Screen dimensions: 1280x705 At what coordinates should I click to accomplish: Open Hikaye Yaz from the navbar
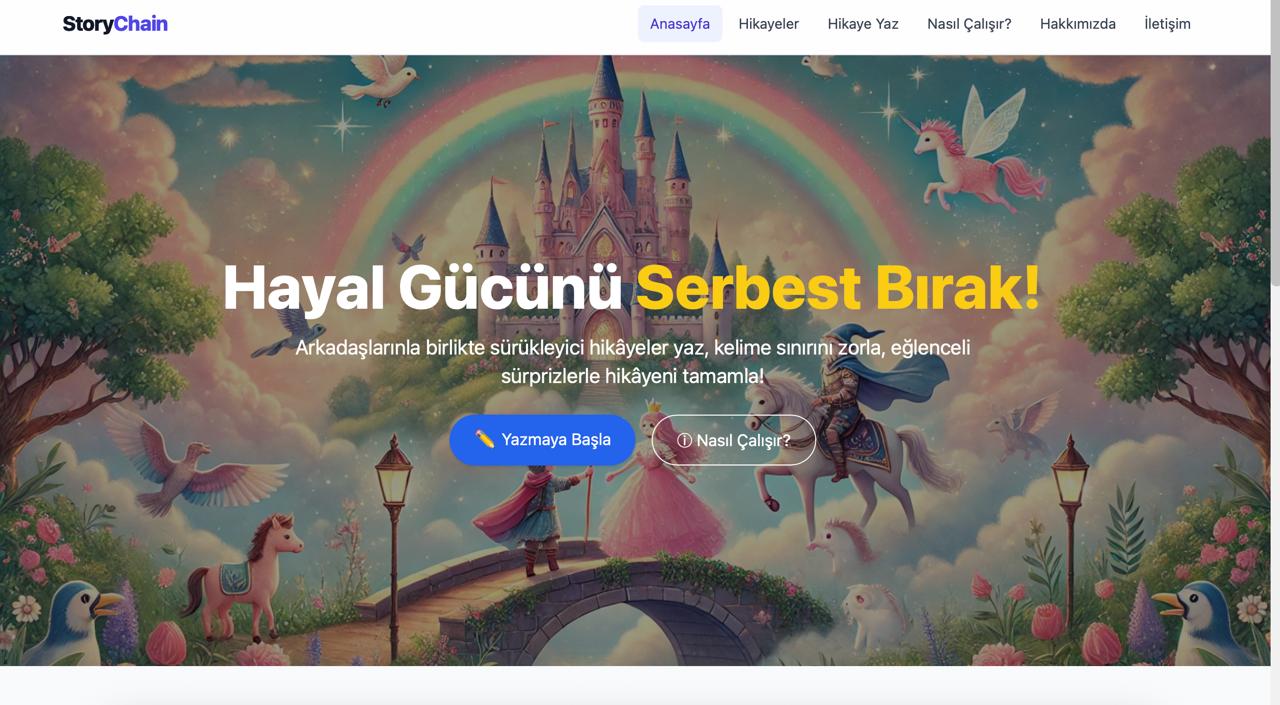point(863,24)
